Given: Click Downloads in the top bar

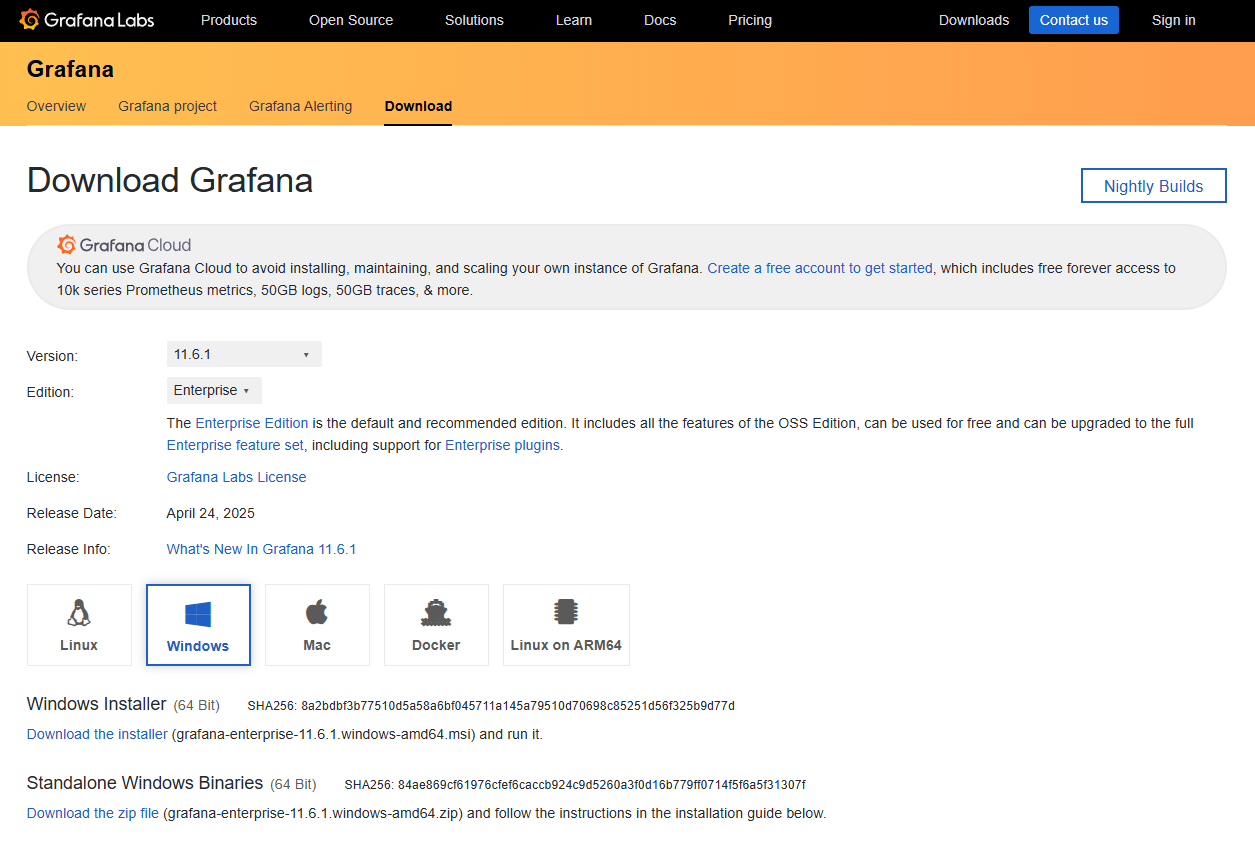Looking at the screenshot, I should (x=974, y=20).
